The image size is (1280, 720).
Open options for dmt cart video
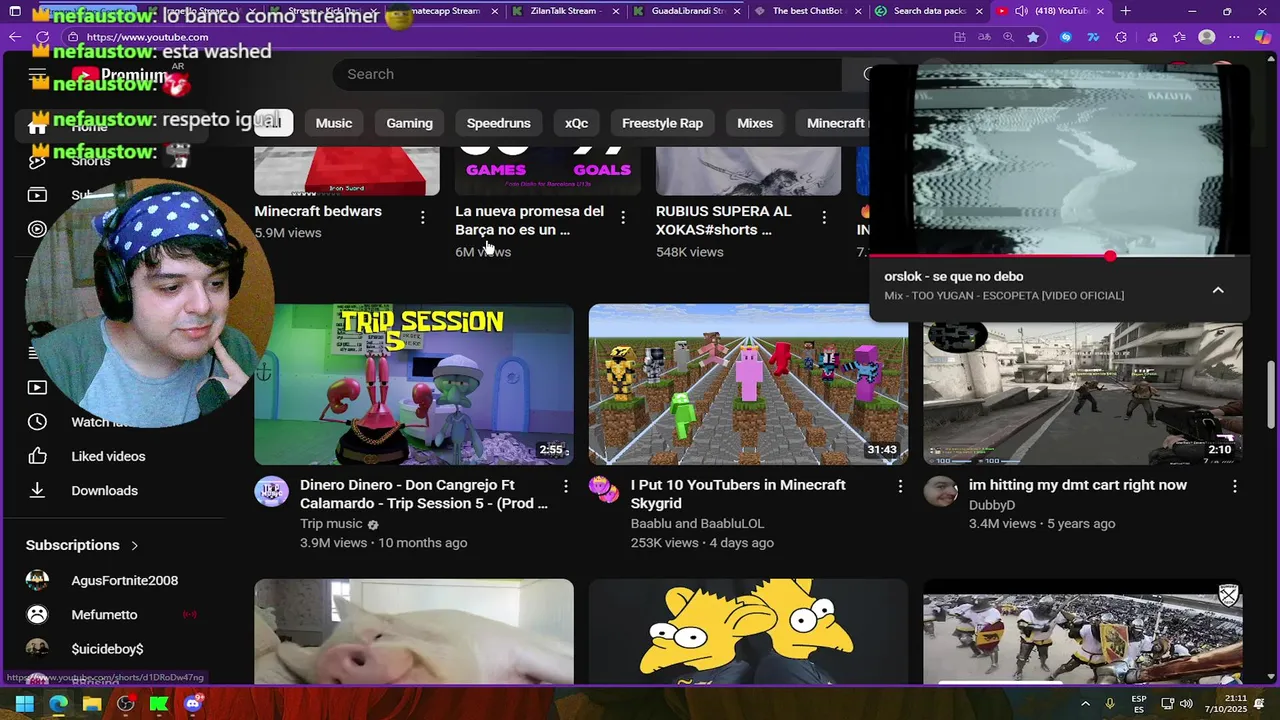tap(1235, 486)
